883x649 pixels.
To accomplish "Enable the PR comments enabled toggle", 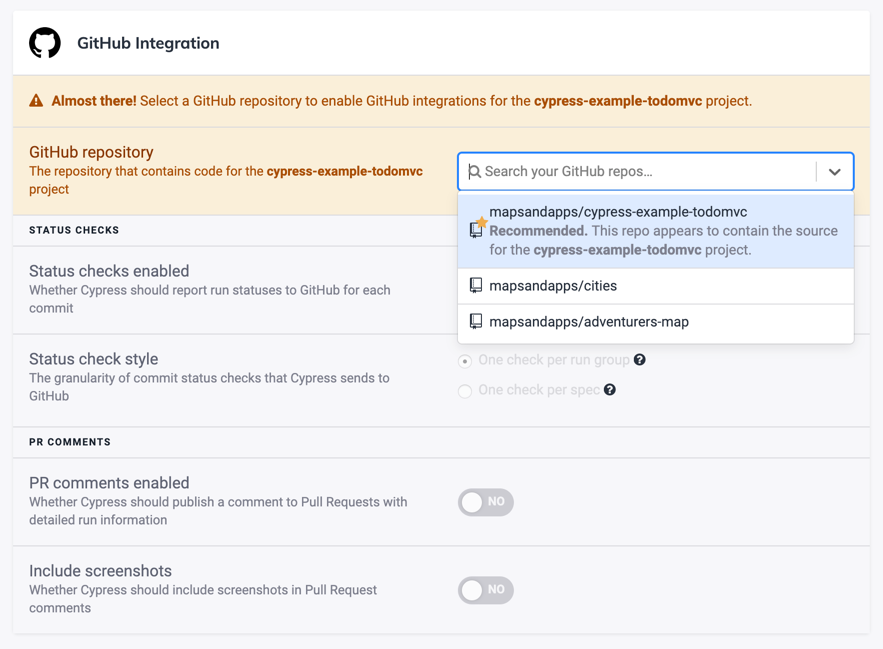I will click(x=485, y=502).
